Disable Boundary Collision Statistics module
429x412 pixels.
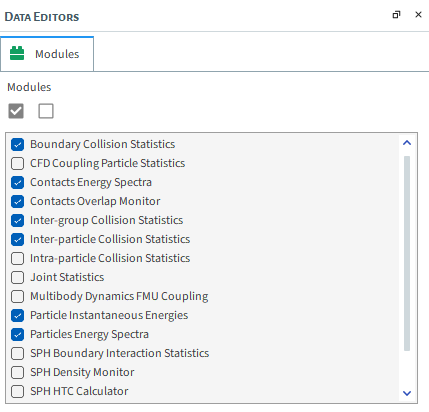(x=17, y=144)
